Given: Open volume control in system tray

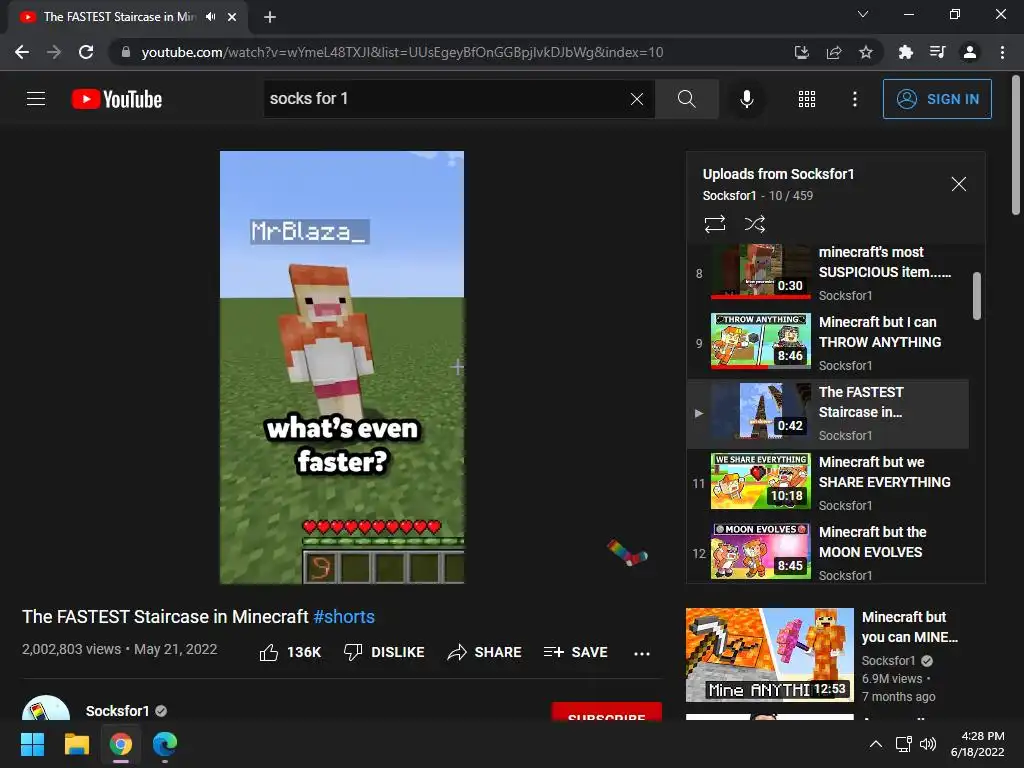Looking at the screenshot, I should [927, 744].
